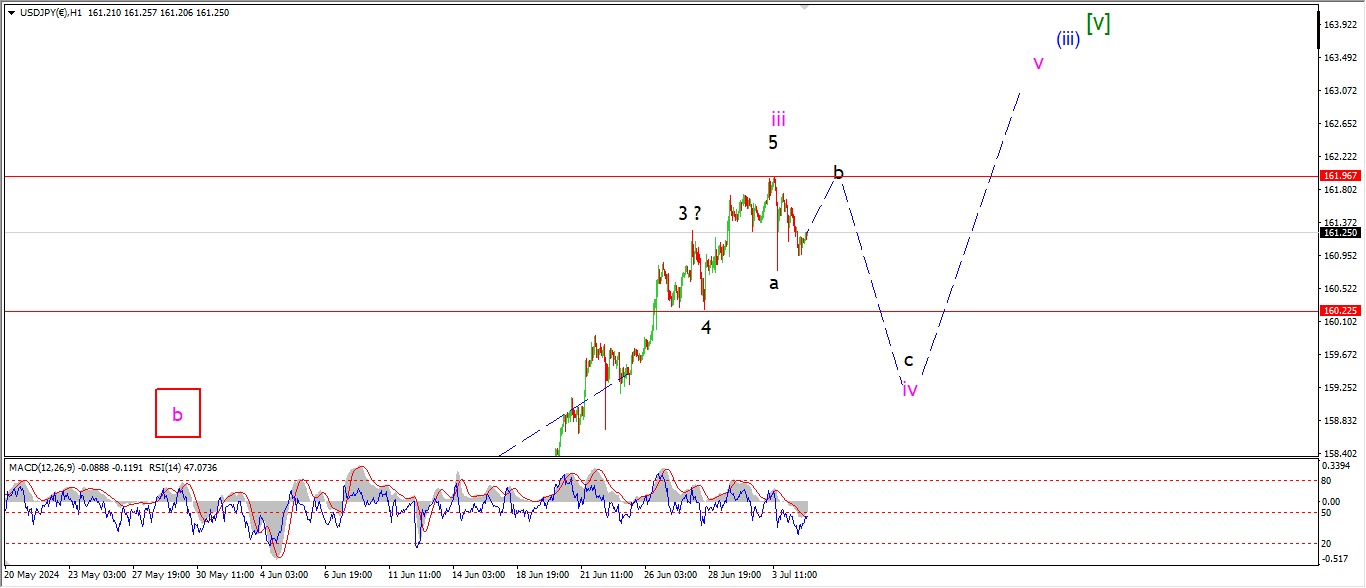
Task: Select the red boxed 'b' wave label
Action: pyautogui.click(x=178, y=413)
